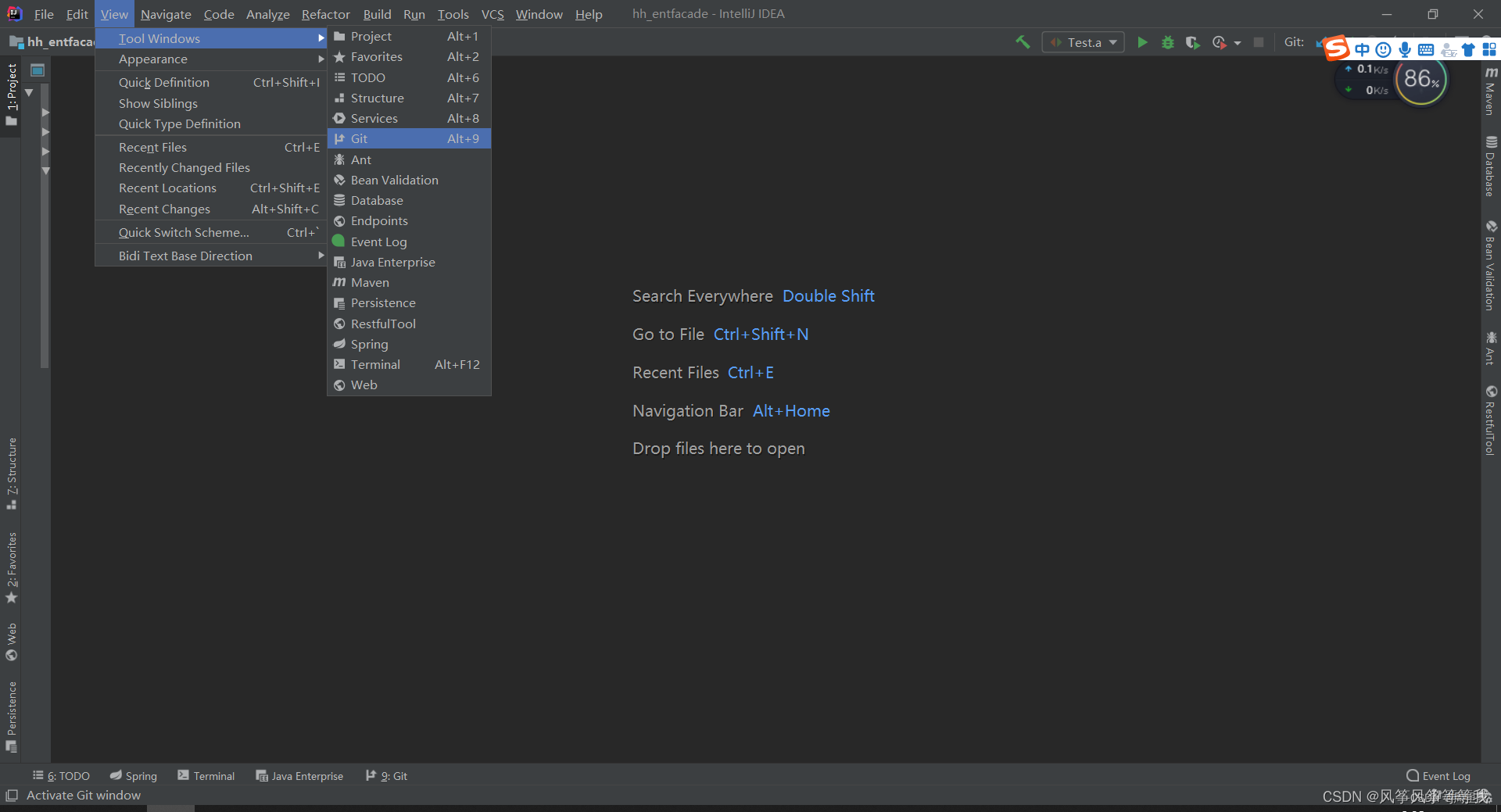Open Favorites tool window entry
1501x812 pixels.
pyautogui.click(x=409, y=56)
